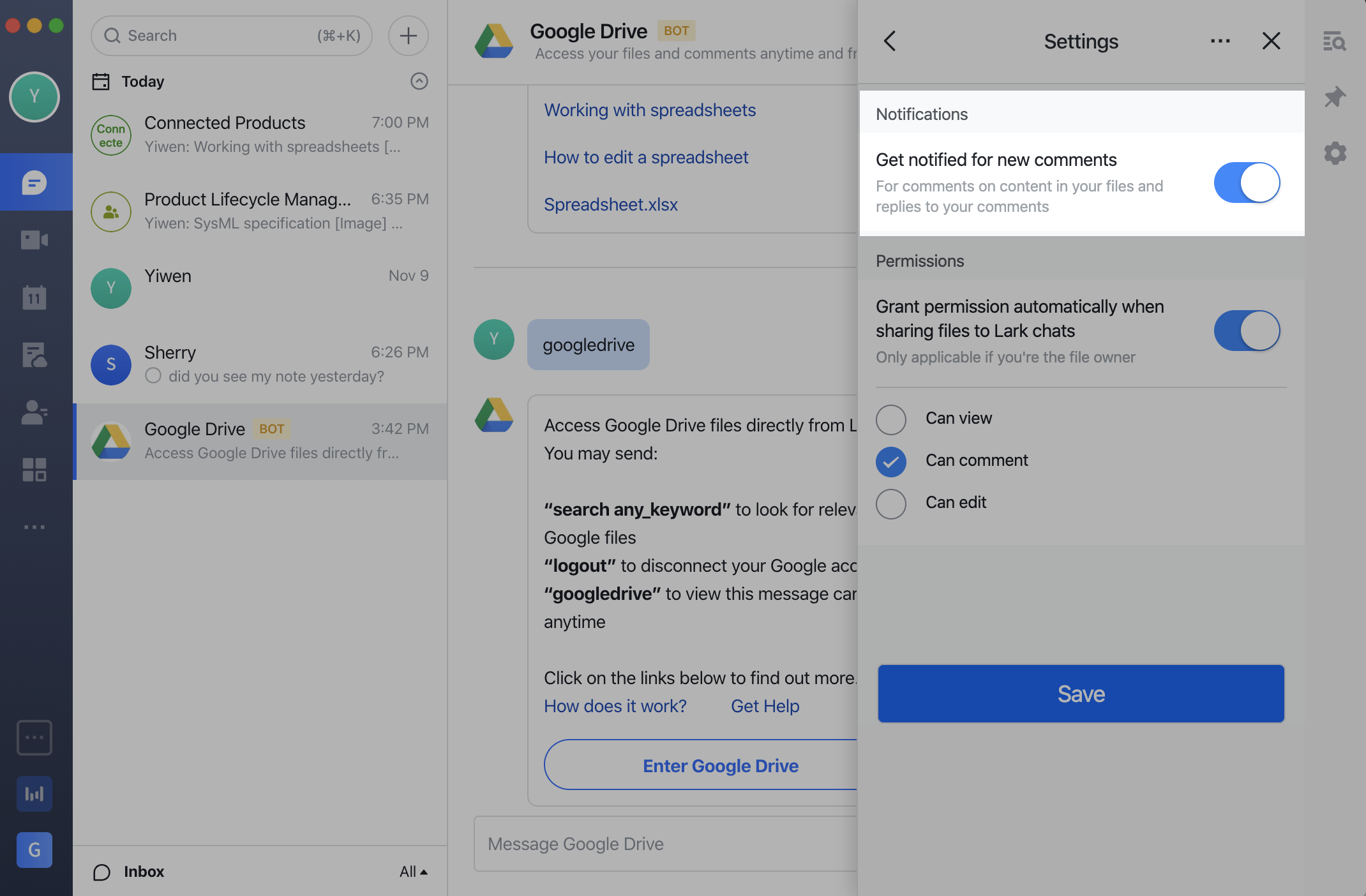Click the Save button
Viewport: 1366px width, 896px height.
[1081, 694]
